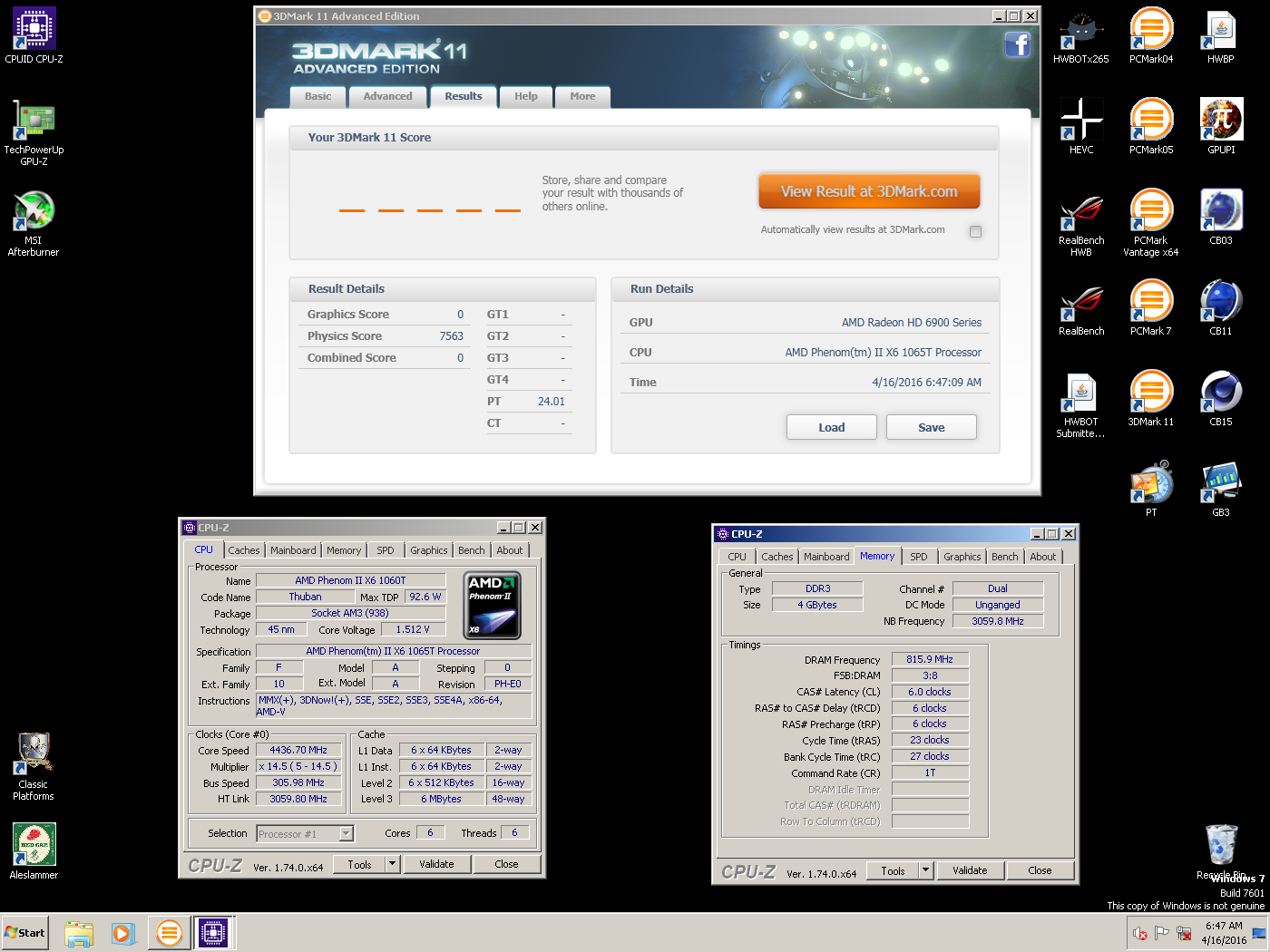This screenshot has height=952, width=1270.
Task: Launch the TechPowerUp GPU-Z desktop icon
Action: coord(34,131)
